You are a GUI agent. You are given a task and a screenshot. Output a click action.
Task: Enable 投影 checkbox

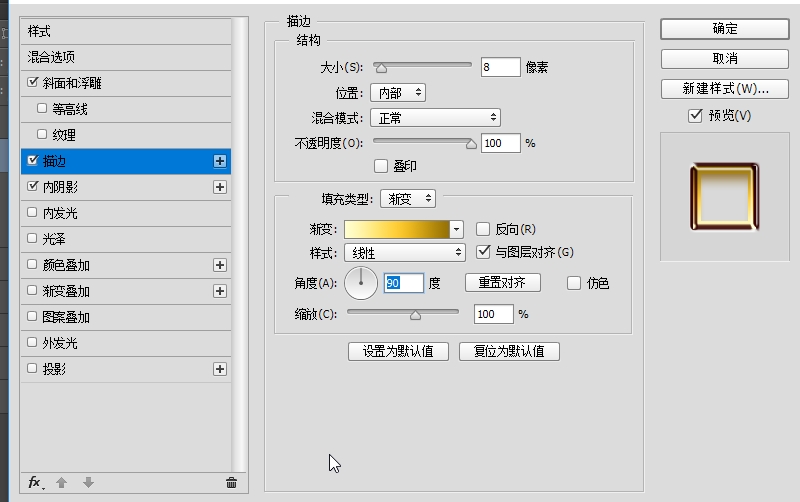(32, 368)
